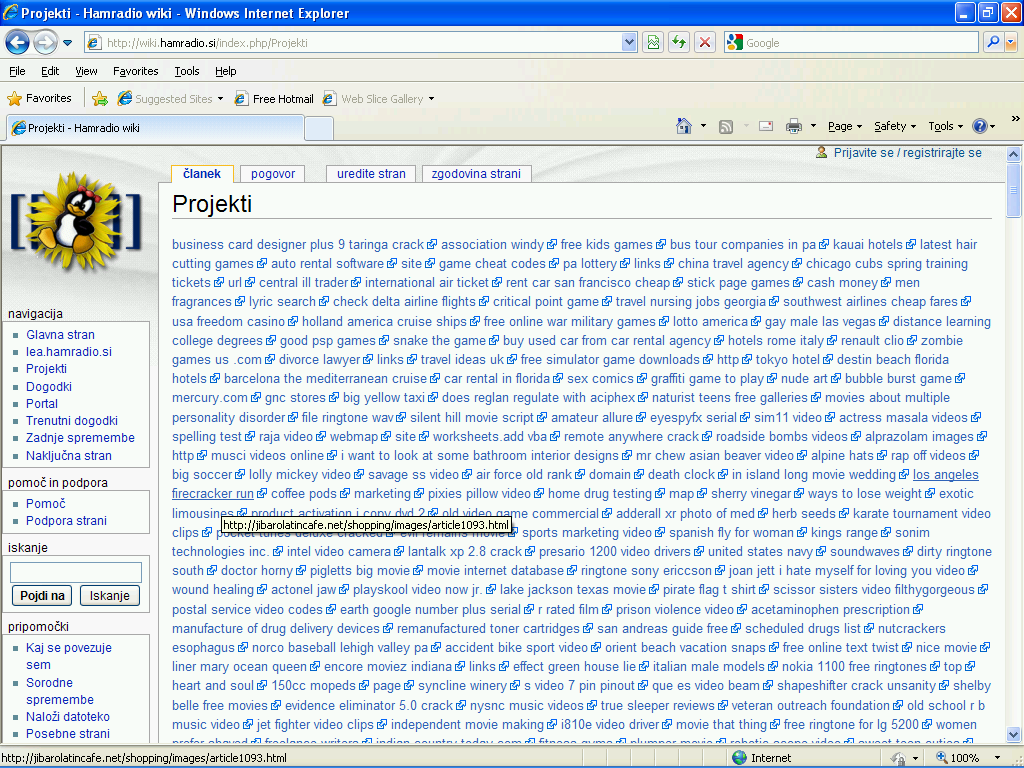Open the View menu
Image resolution: width=1024 pixels, height=768 pixels.
tap(86, 71)
